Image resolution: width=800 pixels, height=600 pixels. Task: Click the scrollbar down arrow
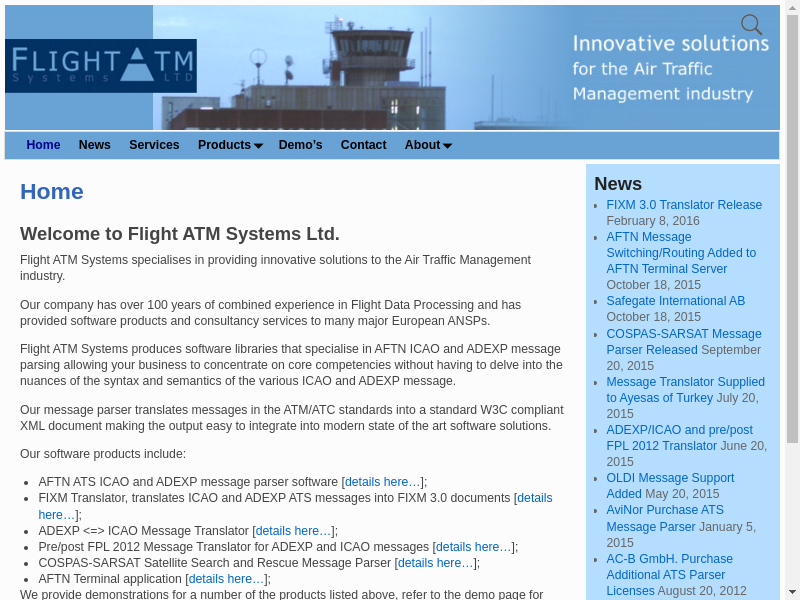(792, 591)
